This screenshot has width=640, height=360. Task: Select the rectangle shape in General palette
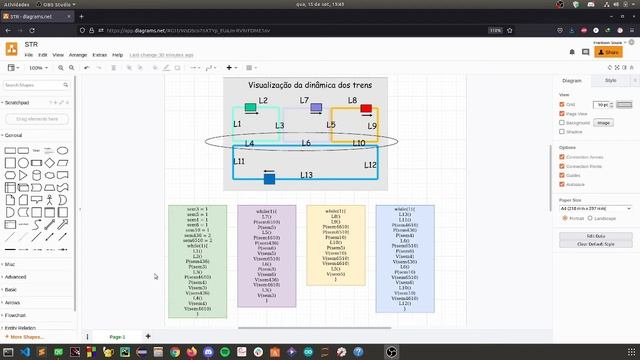pos(10,151)
